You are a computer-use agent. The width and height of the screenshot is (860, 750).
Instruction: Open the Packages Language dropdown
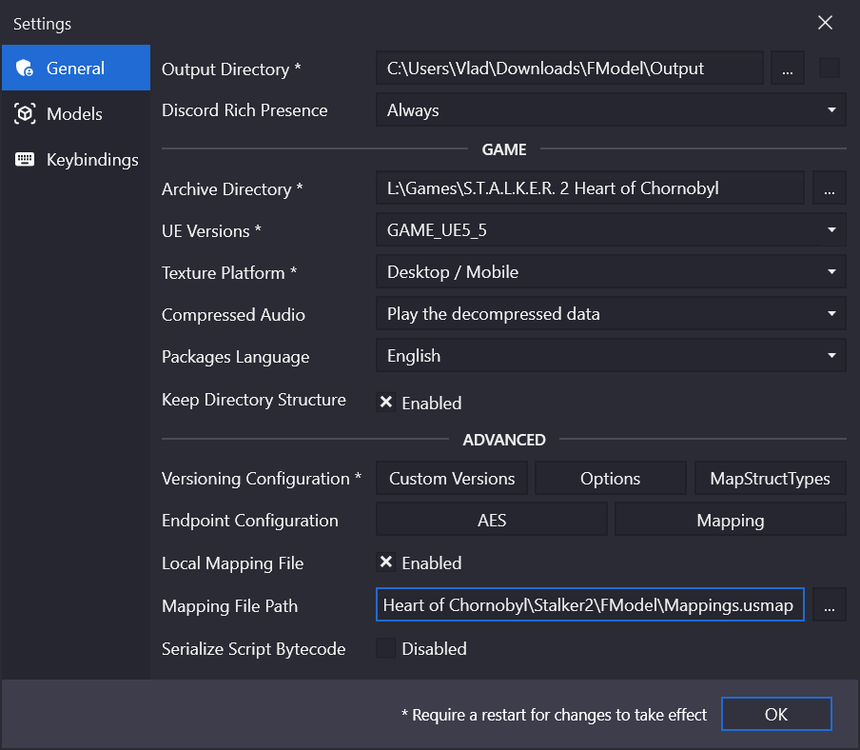pyautogui.click(x=610, y=356)
